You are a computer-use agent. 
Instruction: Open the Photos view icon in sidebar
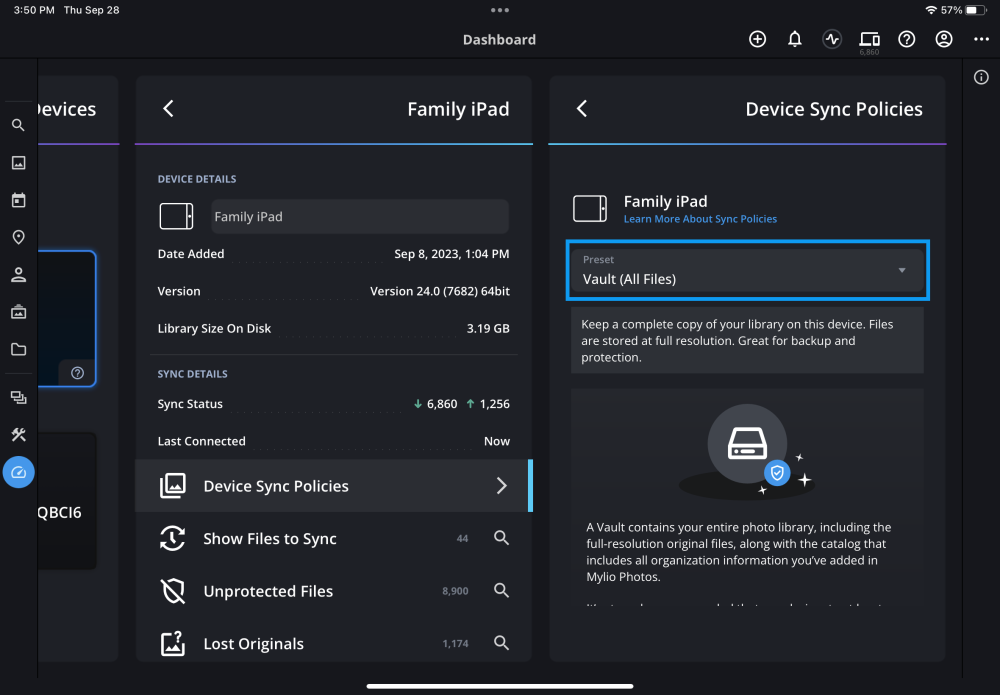click(x=18, y=163)
